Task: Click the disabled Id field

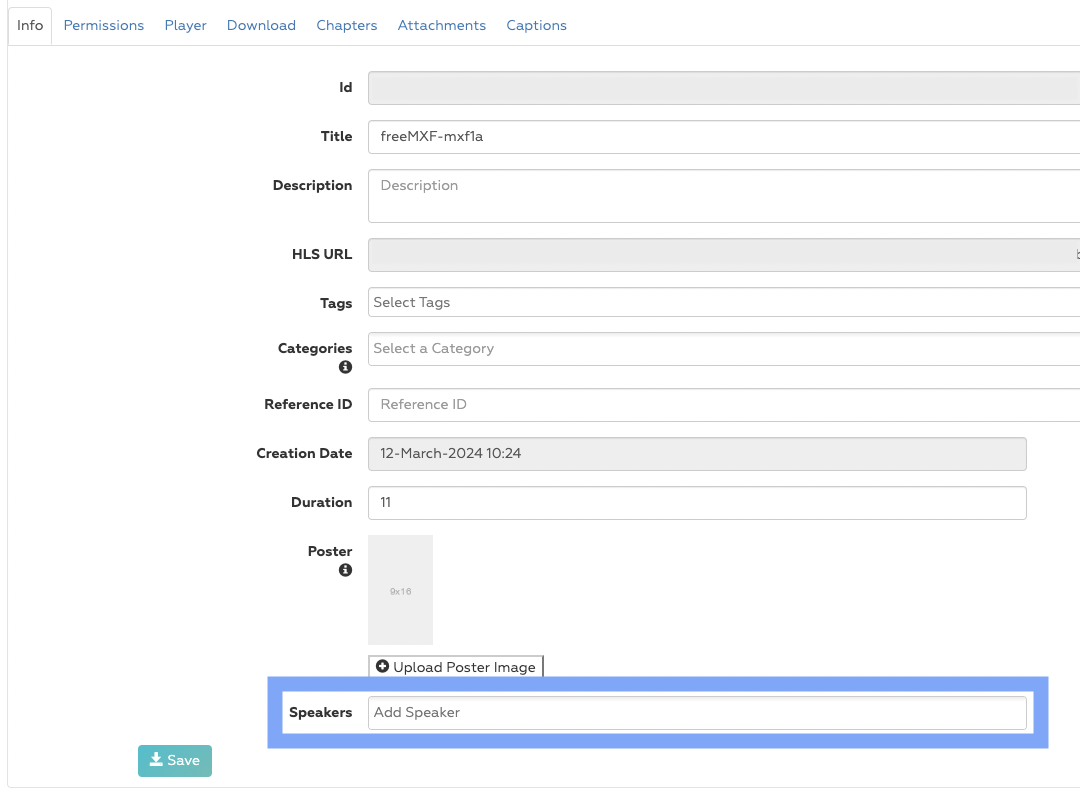Action: coord(724,88)
